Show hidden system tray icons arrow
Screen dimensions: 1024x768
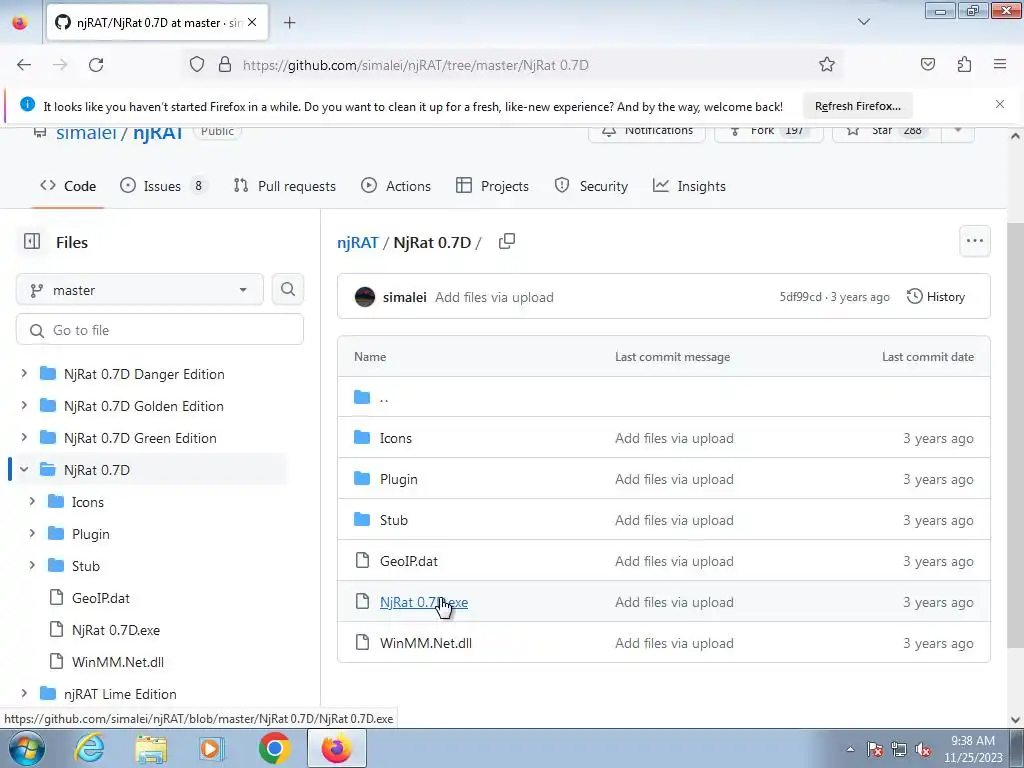click(x=850, y=750)
